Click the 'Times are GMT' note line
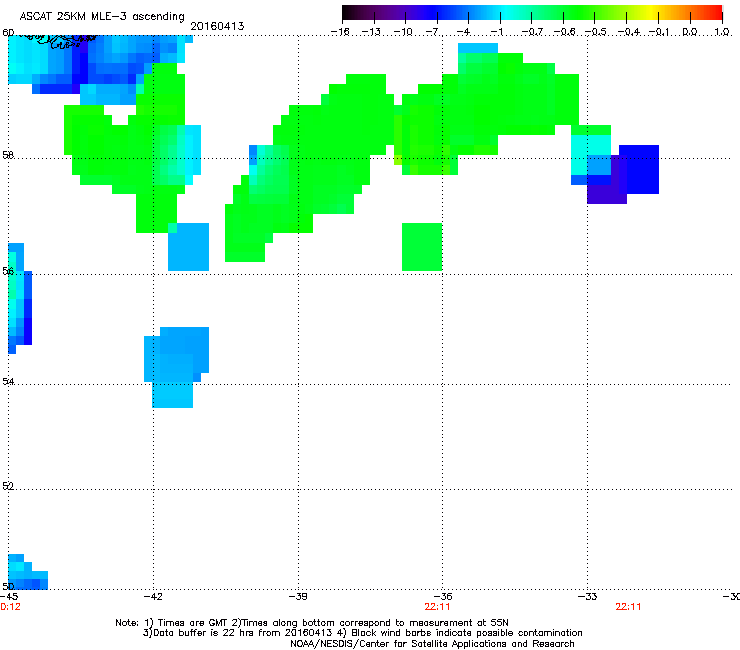Viewport: 740px width, 650px height. (x=312, y=623)
